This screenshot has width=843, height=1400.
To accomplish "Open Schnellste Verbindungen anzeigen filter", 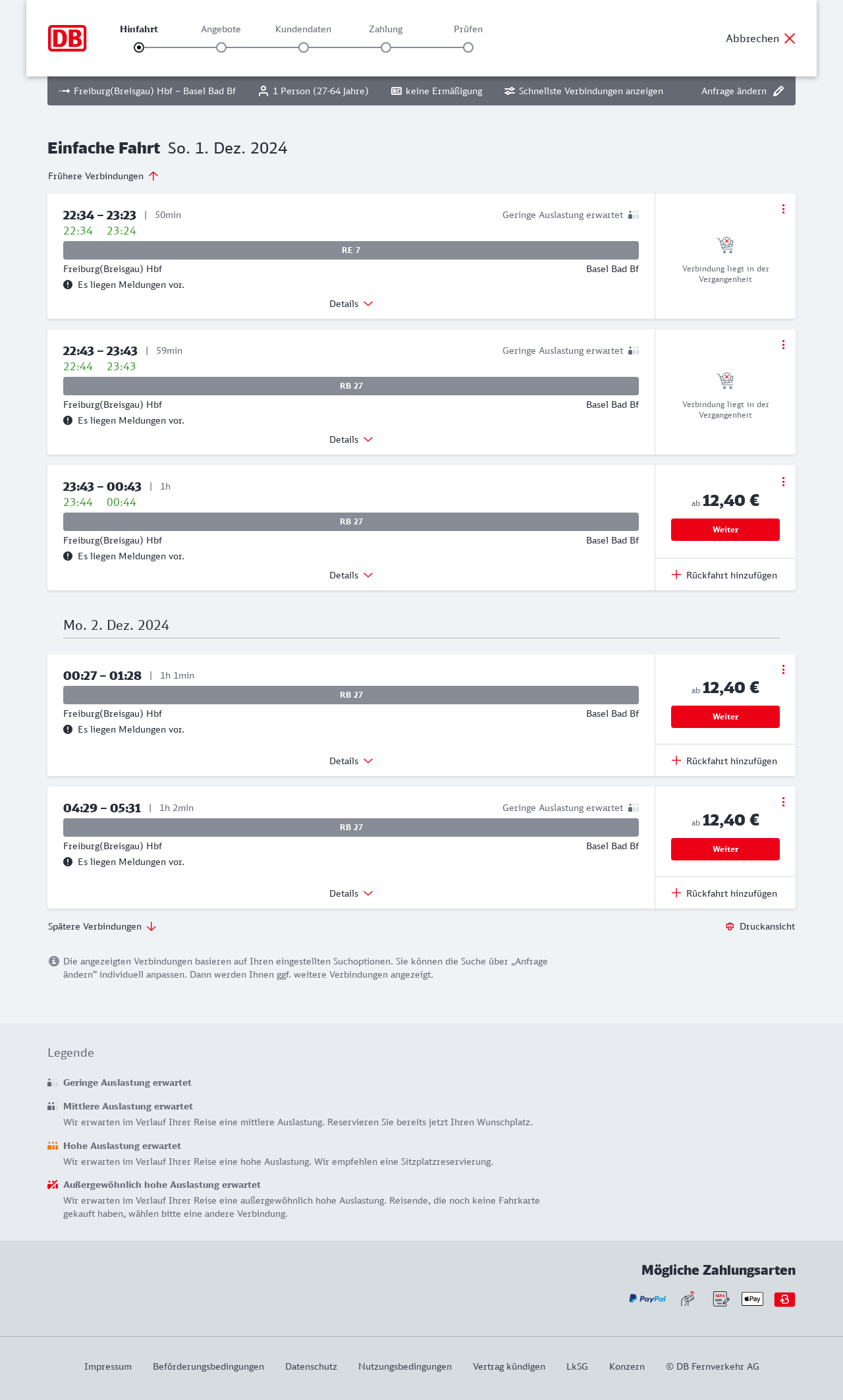I will pyautogui.click(x=584, y=91).
